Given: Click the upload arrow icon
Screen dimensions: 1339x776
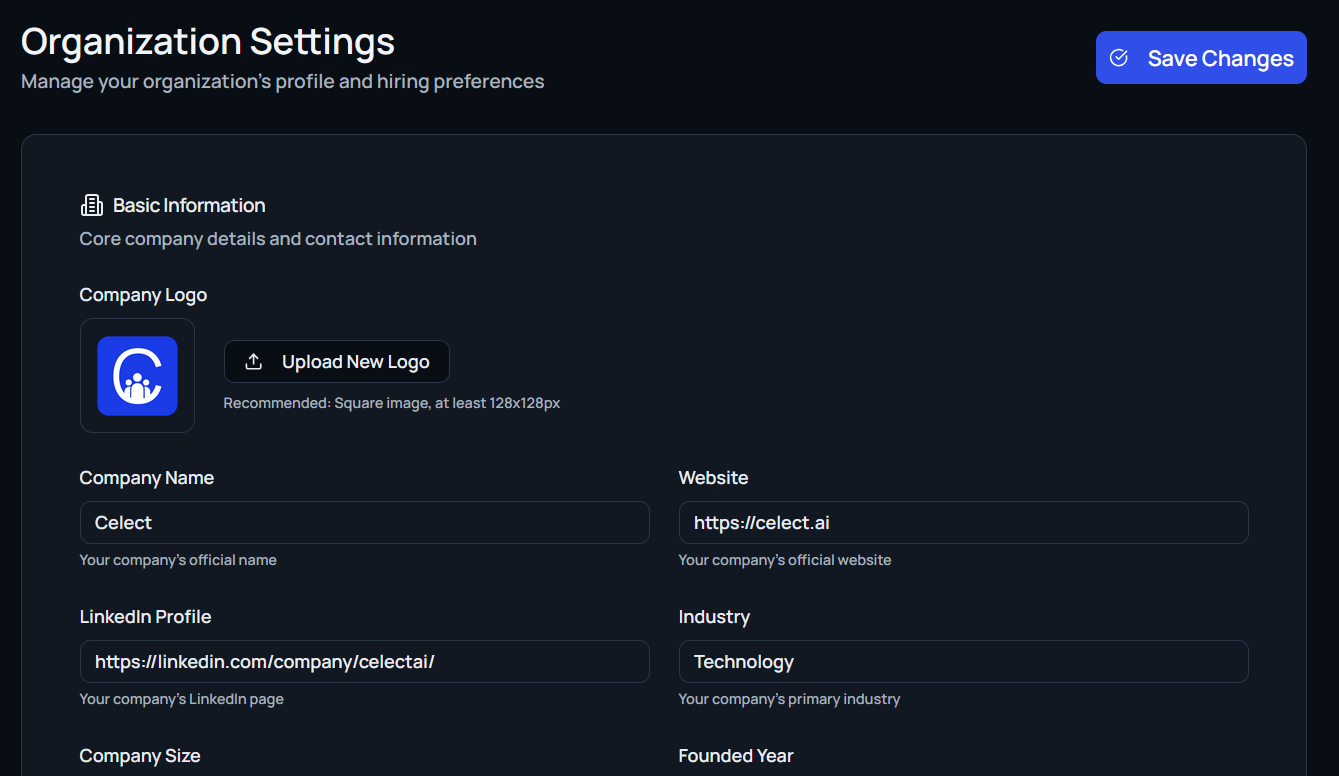Looking at the screenshot, I should coord(254,362).
